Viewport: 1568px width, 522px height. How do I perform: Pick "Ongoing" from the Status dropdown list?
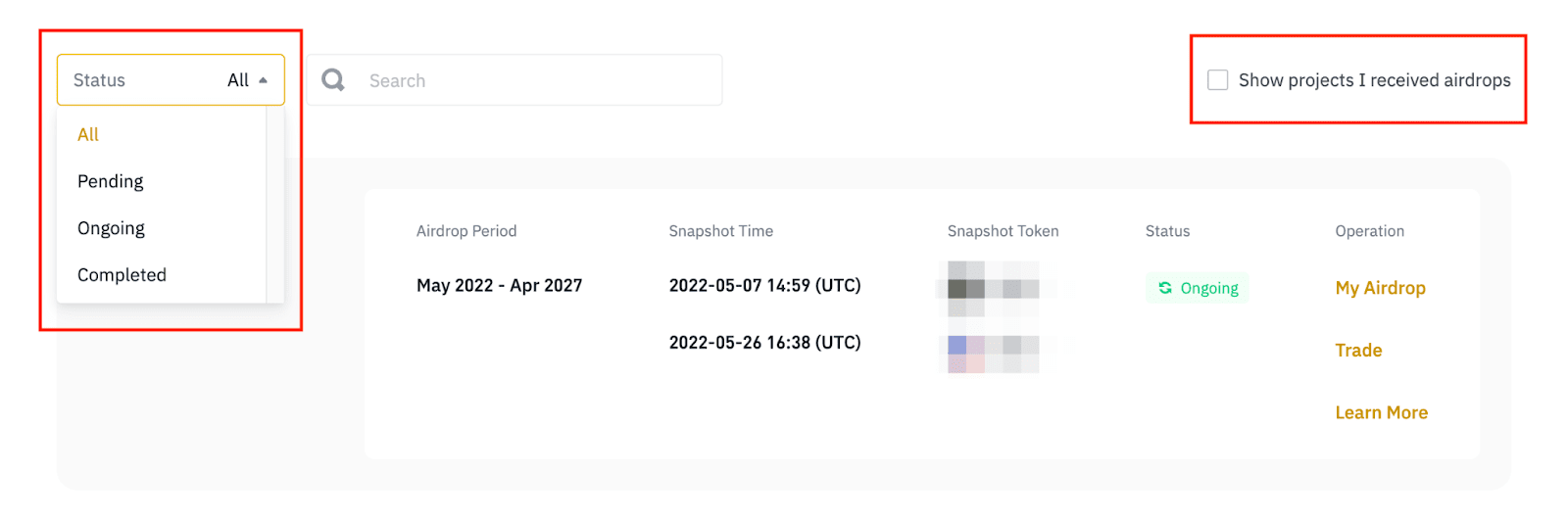coord(111,229)
